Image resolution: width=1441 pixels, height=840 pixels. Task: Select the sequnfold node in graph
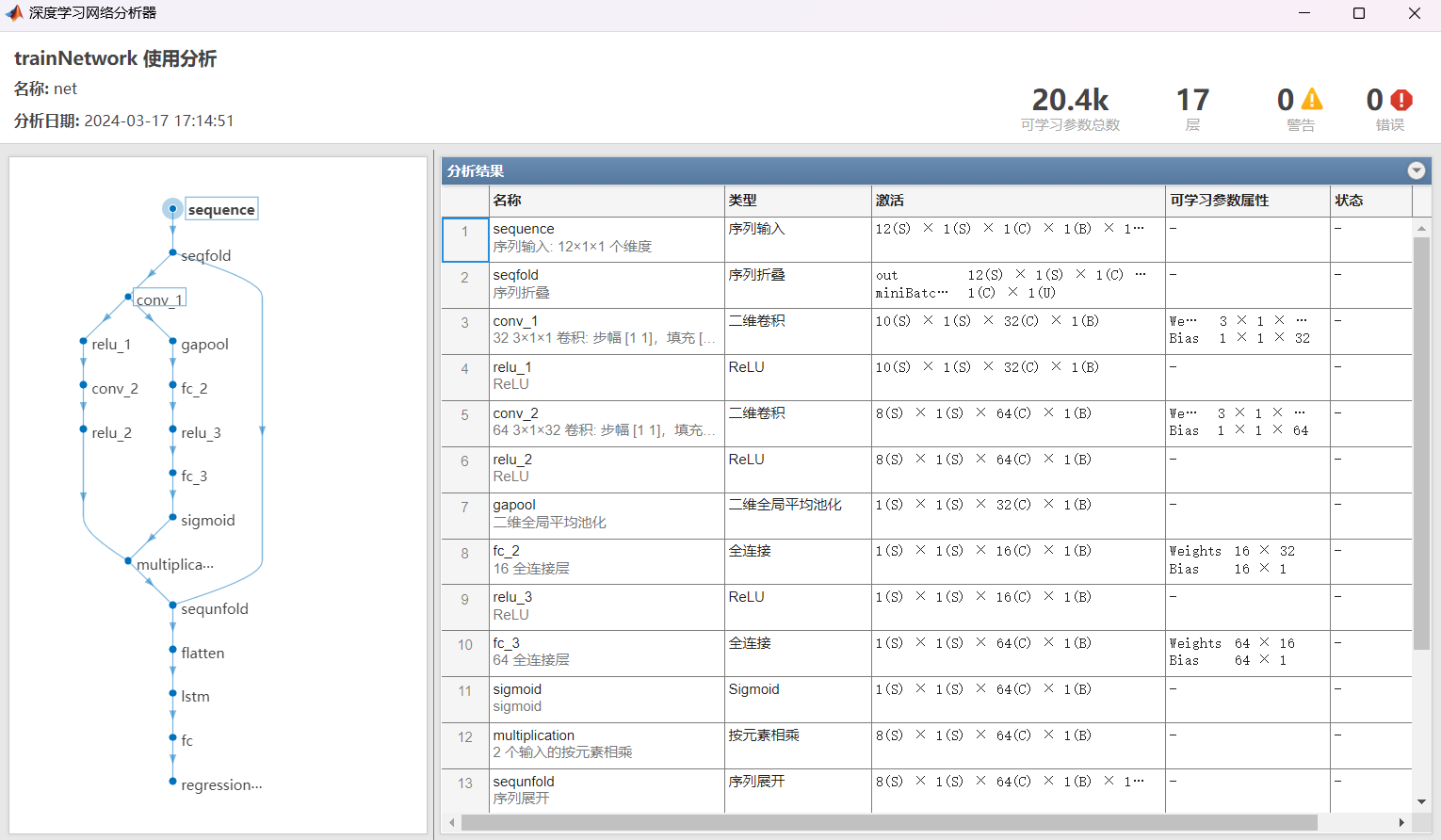tap(214, 609)
